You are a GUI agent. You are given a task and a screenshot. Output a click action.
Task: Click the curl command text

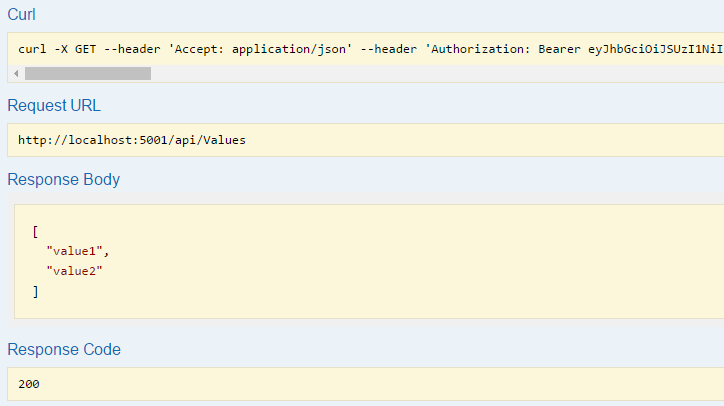point(370,49)
